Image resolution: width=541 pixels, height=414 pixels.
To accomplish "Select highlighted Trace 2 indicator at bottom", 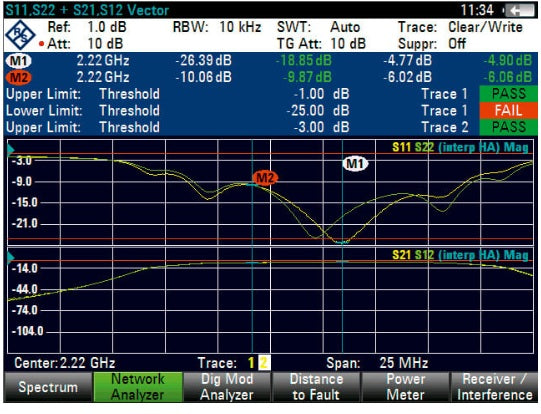I will (x=264, y=363).
